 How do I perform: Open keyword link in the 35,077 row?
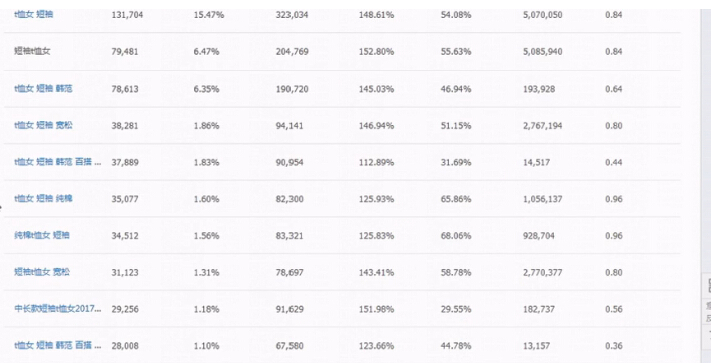pos(43,199)
